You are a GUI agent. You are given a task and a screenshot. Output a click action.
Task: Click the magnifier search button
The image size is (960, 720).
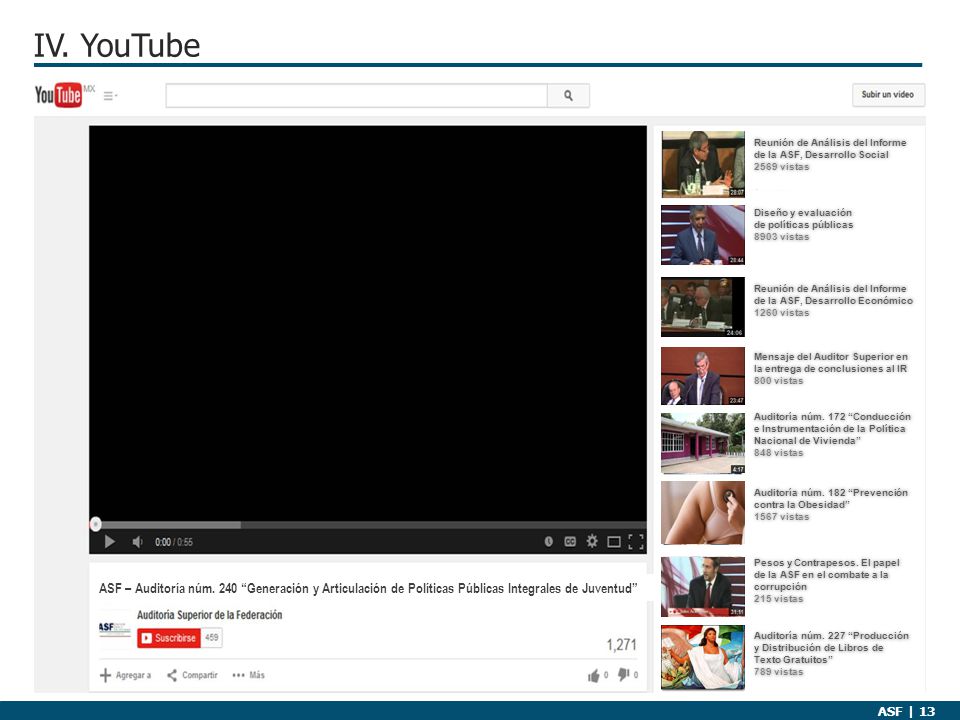pos(568,96)
